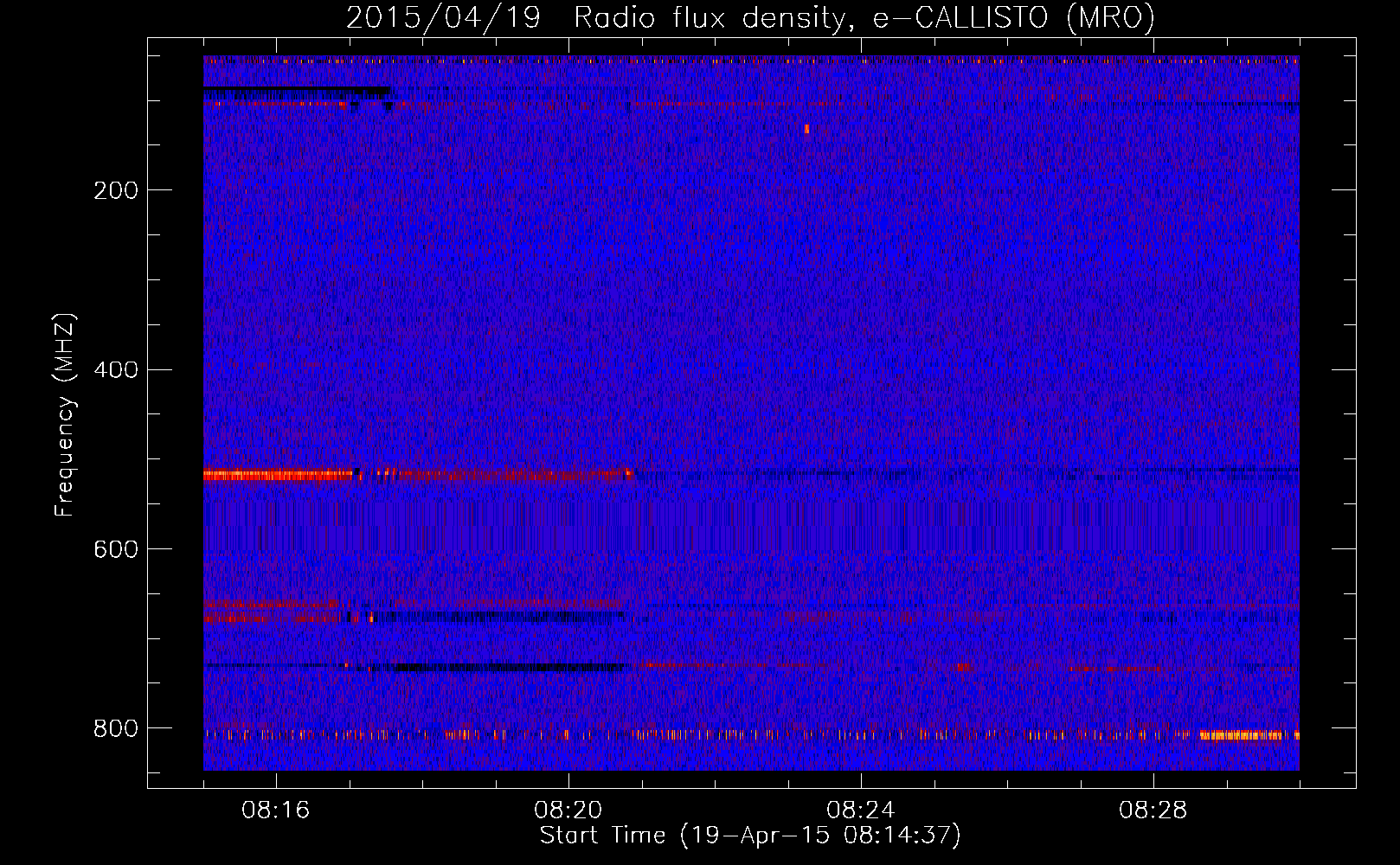Click the "Start Time (19-Apr-15 08:14:37)" axis label

tap(750, 836)
